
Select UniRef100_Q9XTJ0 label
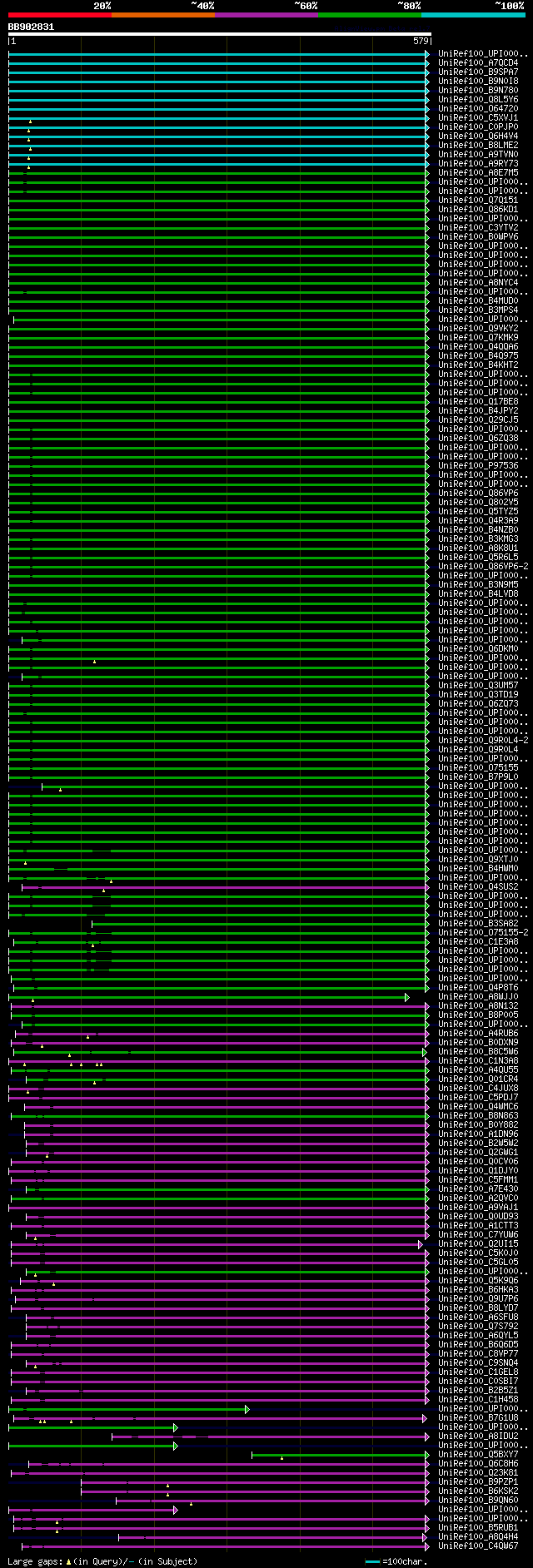478,860
